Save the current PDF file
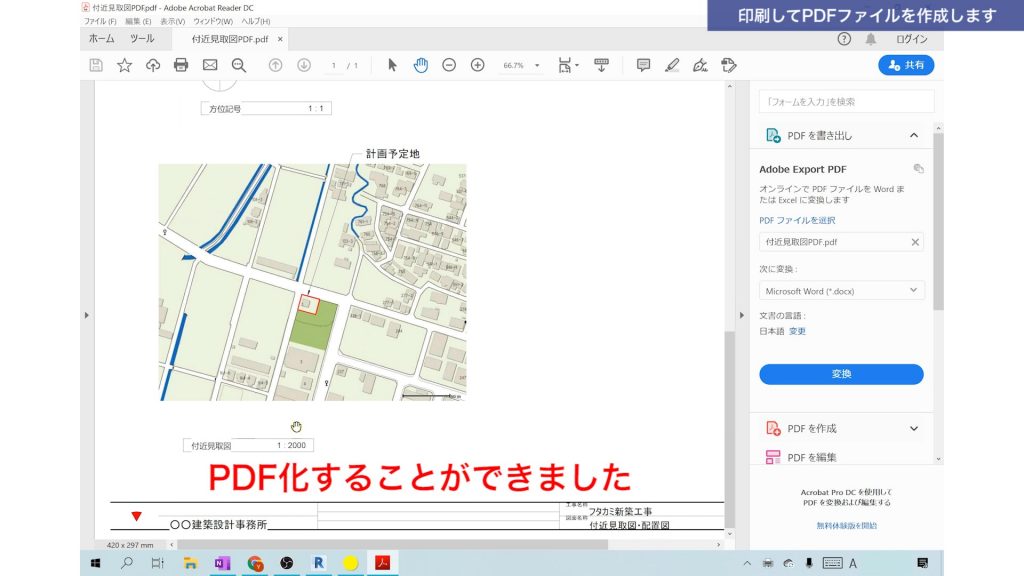Screen dimensions: 1024x576 (x=96, y=65)
